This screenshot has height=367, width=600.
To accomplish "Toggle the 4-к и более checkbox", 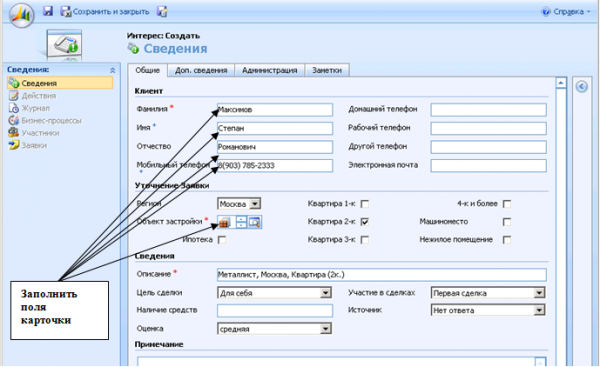I will click(x=507, y=204).
